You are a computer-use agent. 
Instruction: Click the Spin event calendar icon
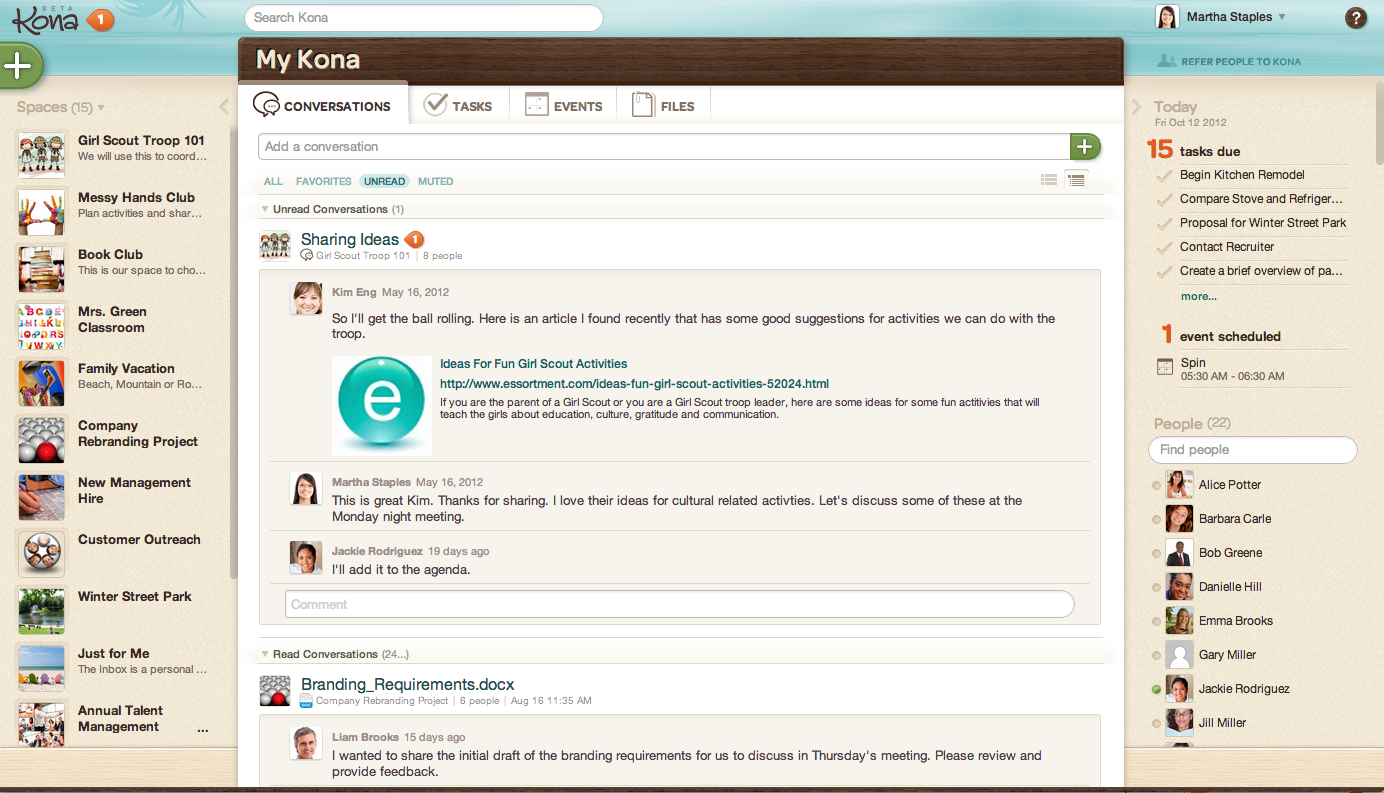click(1164, 367)
